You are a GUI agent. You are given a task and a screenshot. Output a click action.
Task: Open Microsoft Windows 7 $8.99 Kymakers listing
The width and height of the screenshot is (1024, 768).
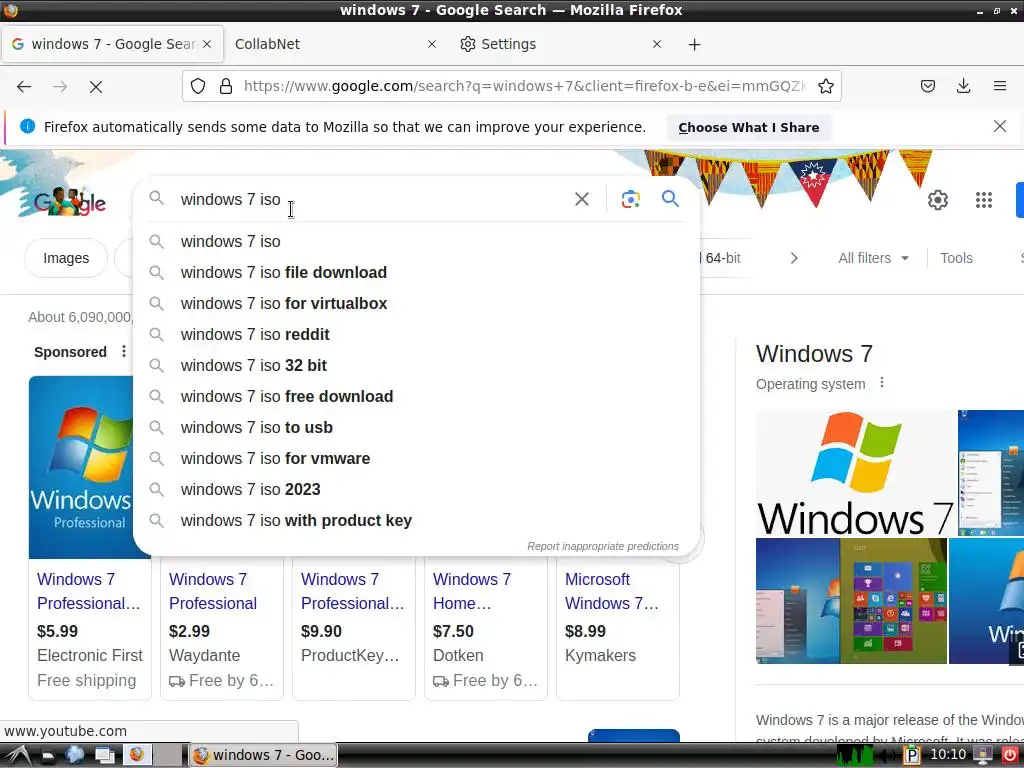[612, 591]
